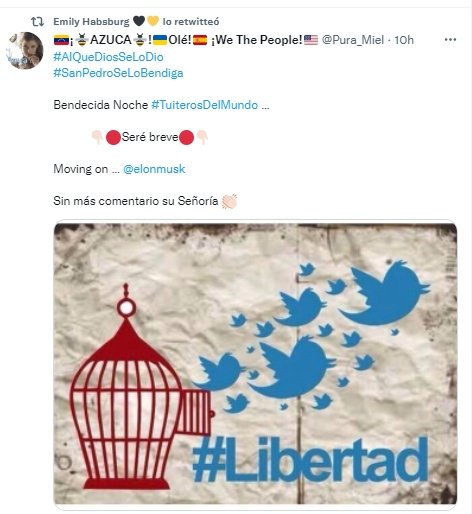Follow the #TuiterosDelMundo hashtag link
This screenshot has height=514, width=472.
click(x=204, y=105)
